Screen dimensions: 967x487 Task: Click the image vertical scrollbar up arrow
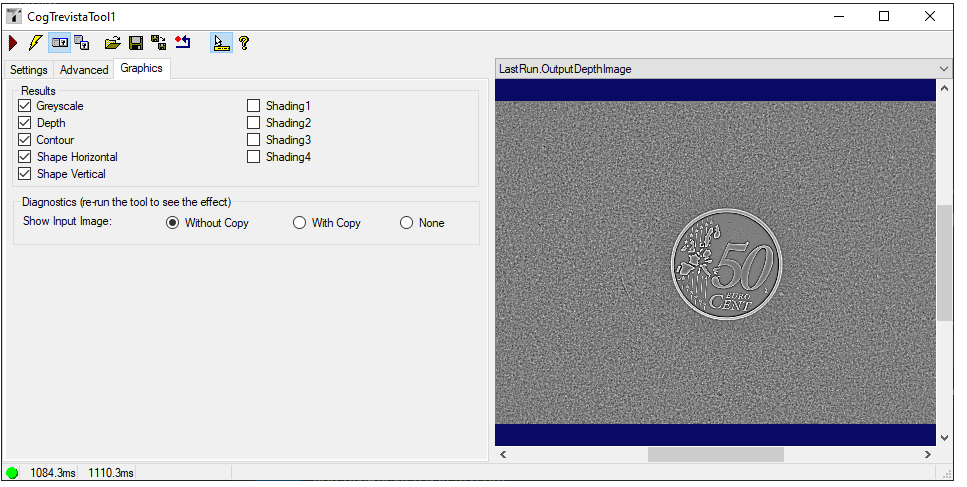tap(944, 89)
